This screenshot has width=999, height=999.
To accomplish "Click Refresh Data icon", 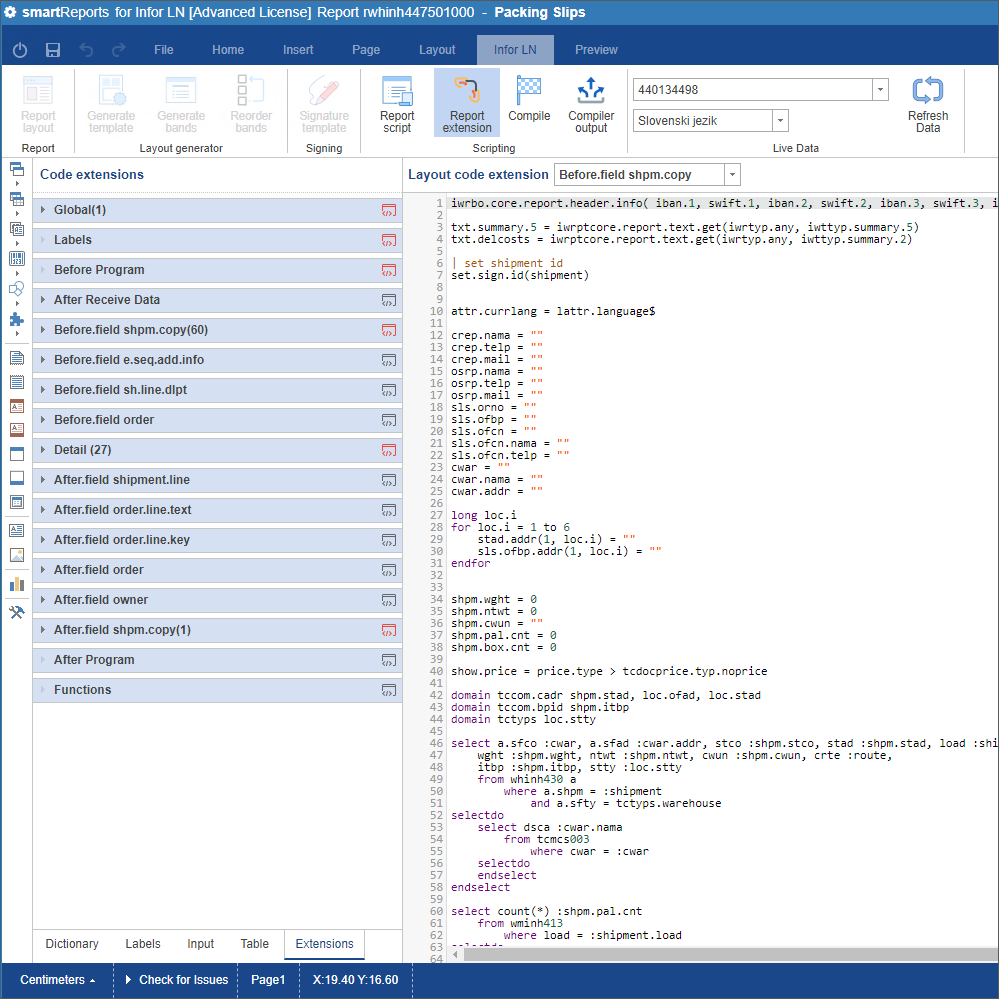I will click(928, 90).
